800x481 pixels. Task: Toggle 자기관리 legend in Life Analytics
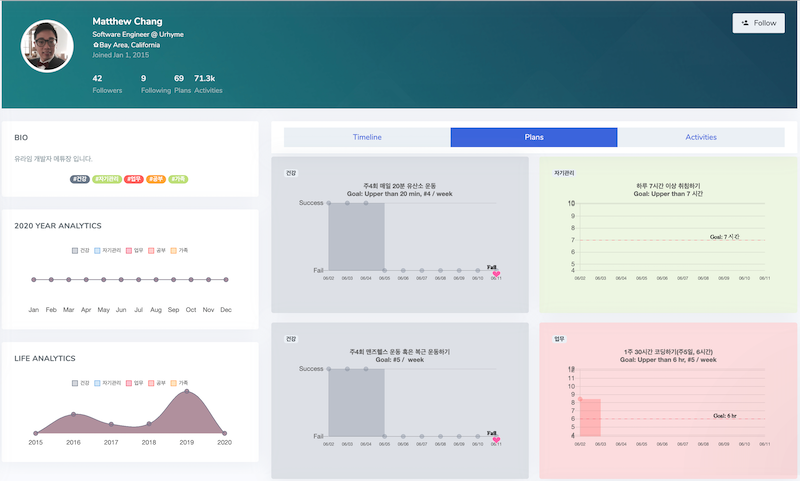(x=108, y=383)
